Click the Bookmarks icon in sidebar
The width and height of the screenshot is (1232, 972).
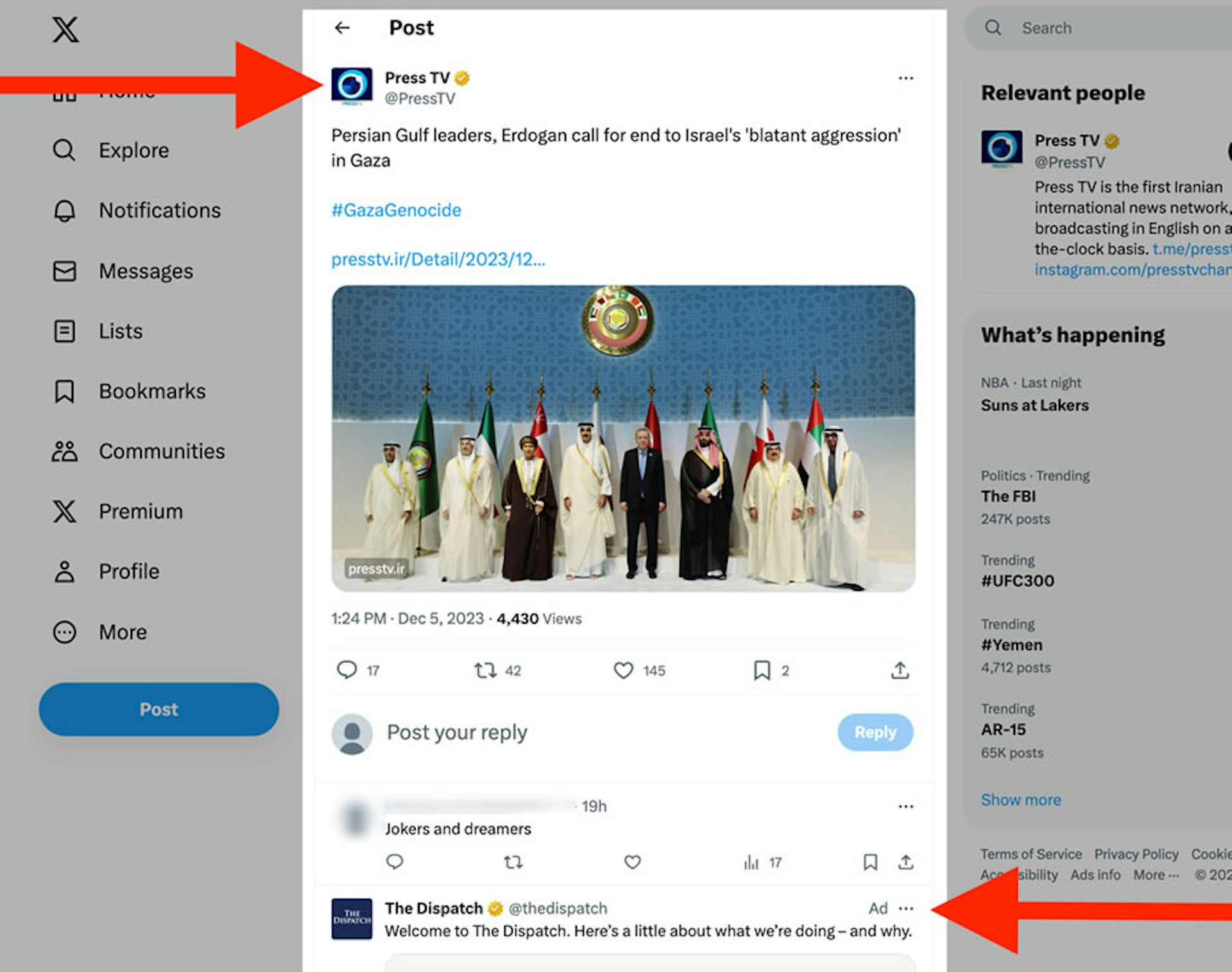coord(64,391)
